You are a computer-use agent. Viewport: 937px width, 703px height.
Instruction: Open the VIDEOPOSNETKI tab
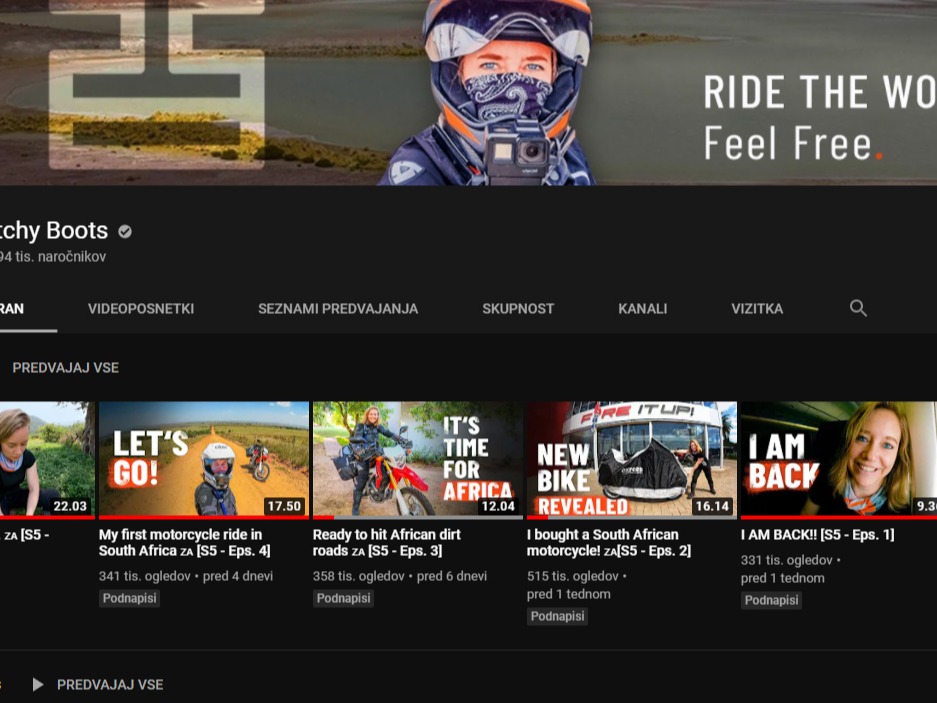tap(141, 309)
